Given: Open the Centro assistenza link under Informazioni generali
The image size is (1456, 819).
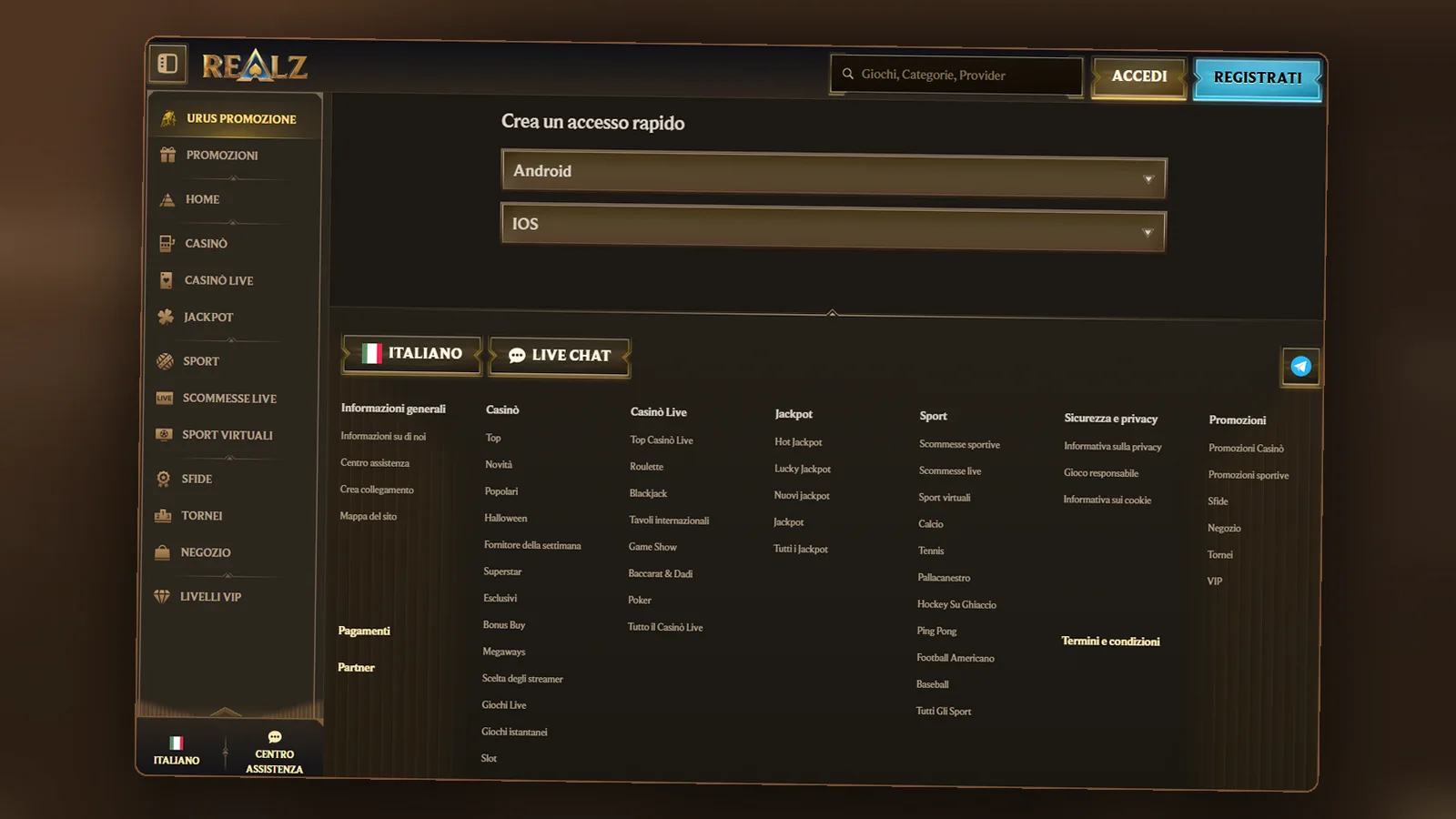Looking at the screenshot, I should click(375, 463).
